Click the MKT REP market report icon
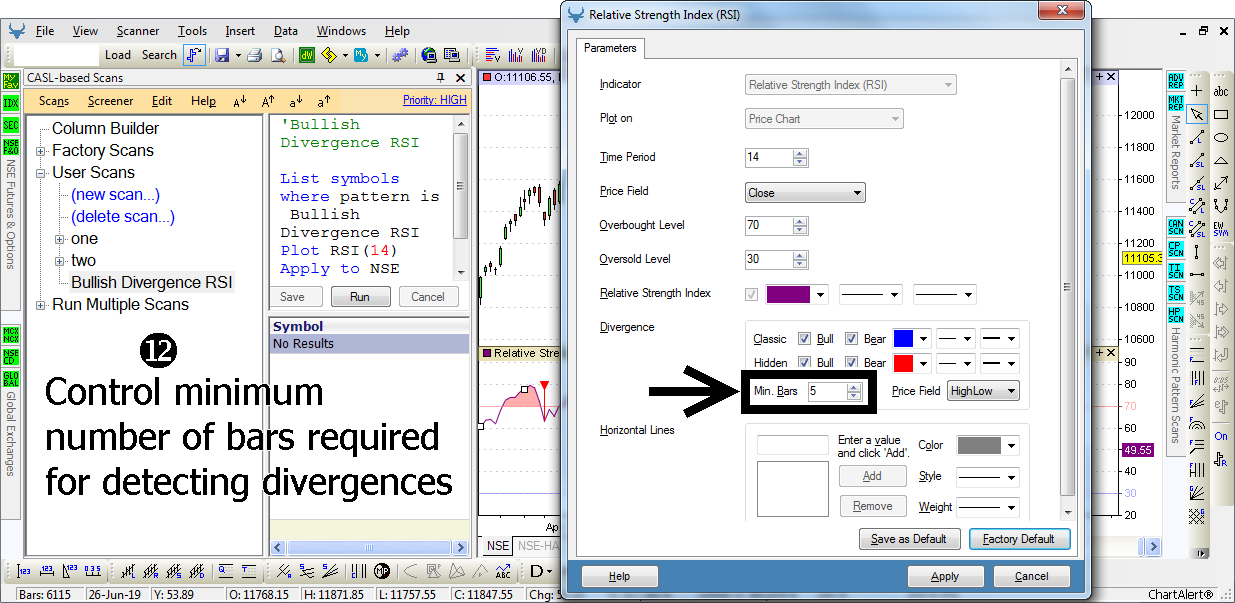The width and height of the screenshot is (1235, 603). (x=1176, y=103)
